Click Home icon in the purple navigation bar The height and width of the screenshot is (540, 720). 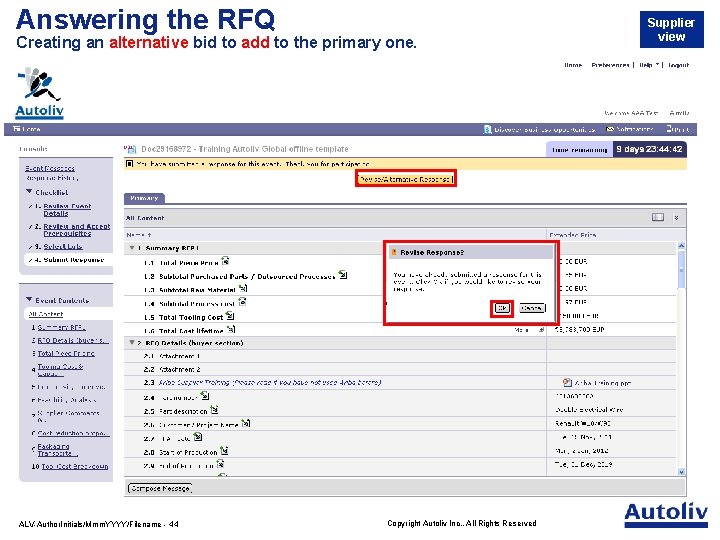[x=17, y=129]
